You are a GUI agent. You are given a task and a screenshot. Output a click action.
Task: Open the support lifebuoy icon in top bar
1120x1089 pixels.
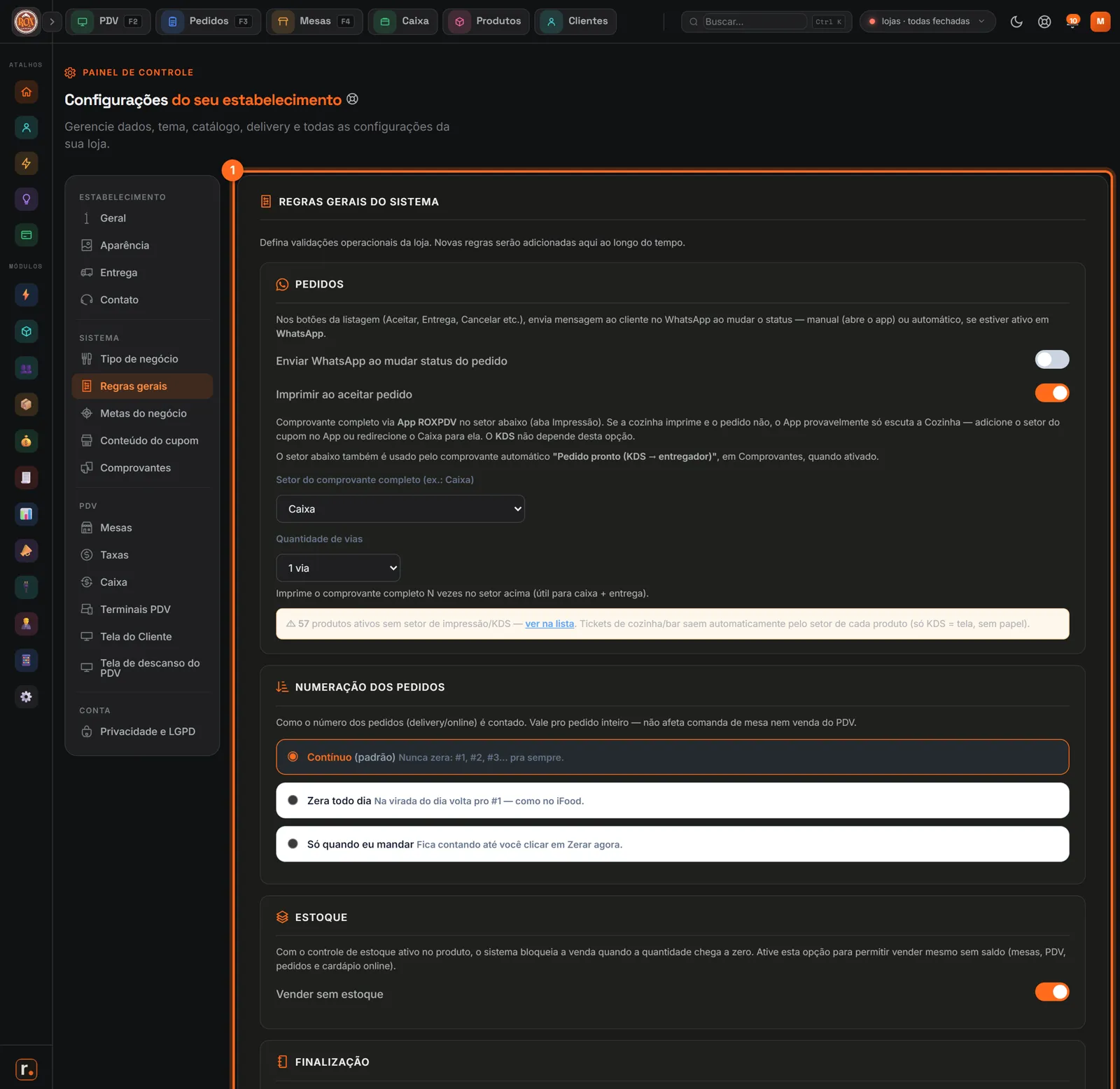coord(1044,22)
